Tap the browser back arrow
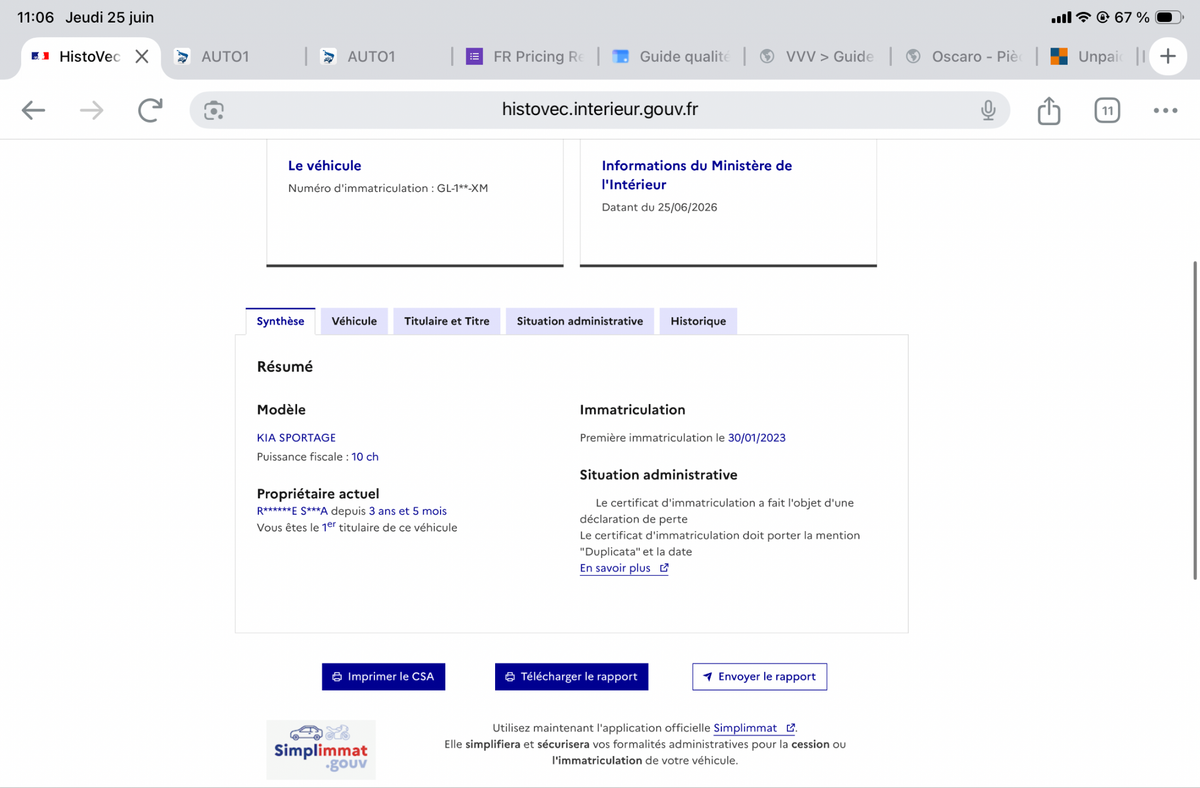 pos(34,110)
